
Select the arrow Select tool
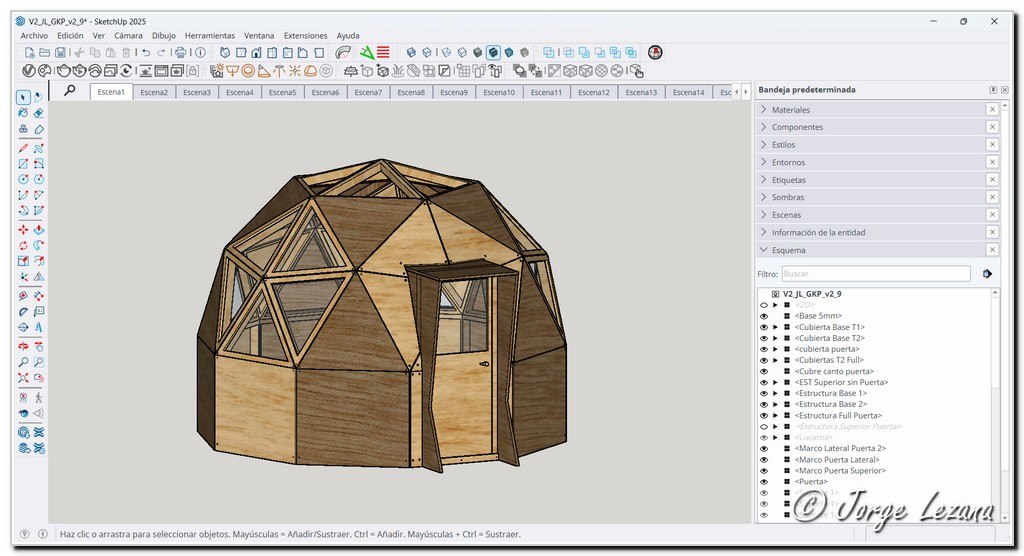point(23,97)
